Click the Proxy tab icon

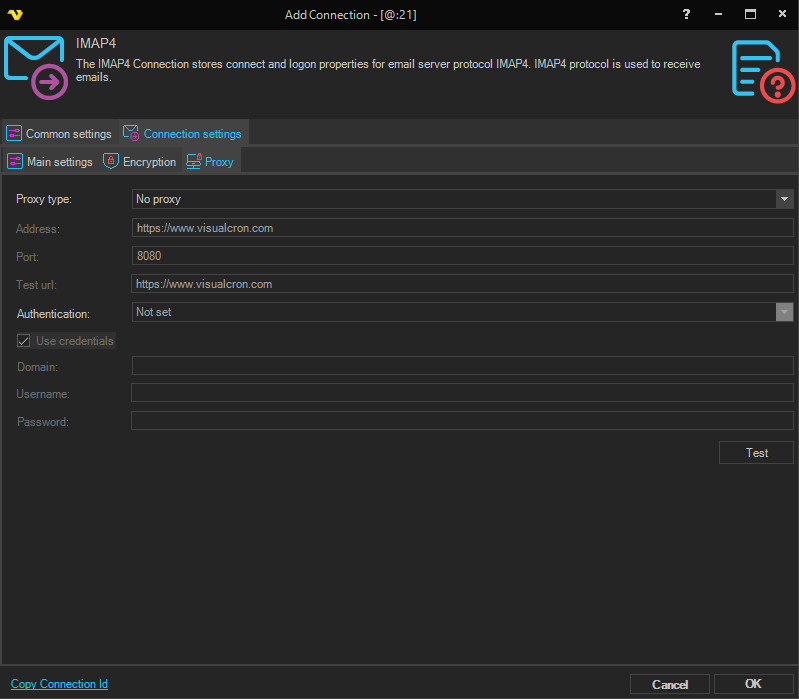coord(193,162)
